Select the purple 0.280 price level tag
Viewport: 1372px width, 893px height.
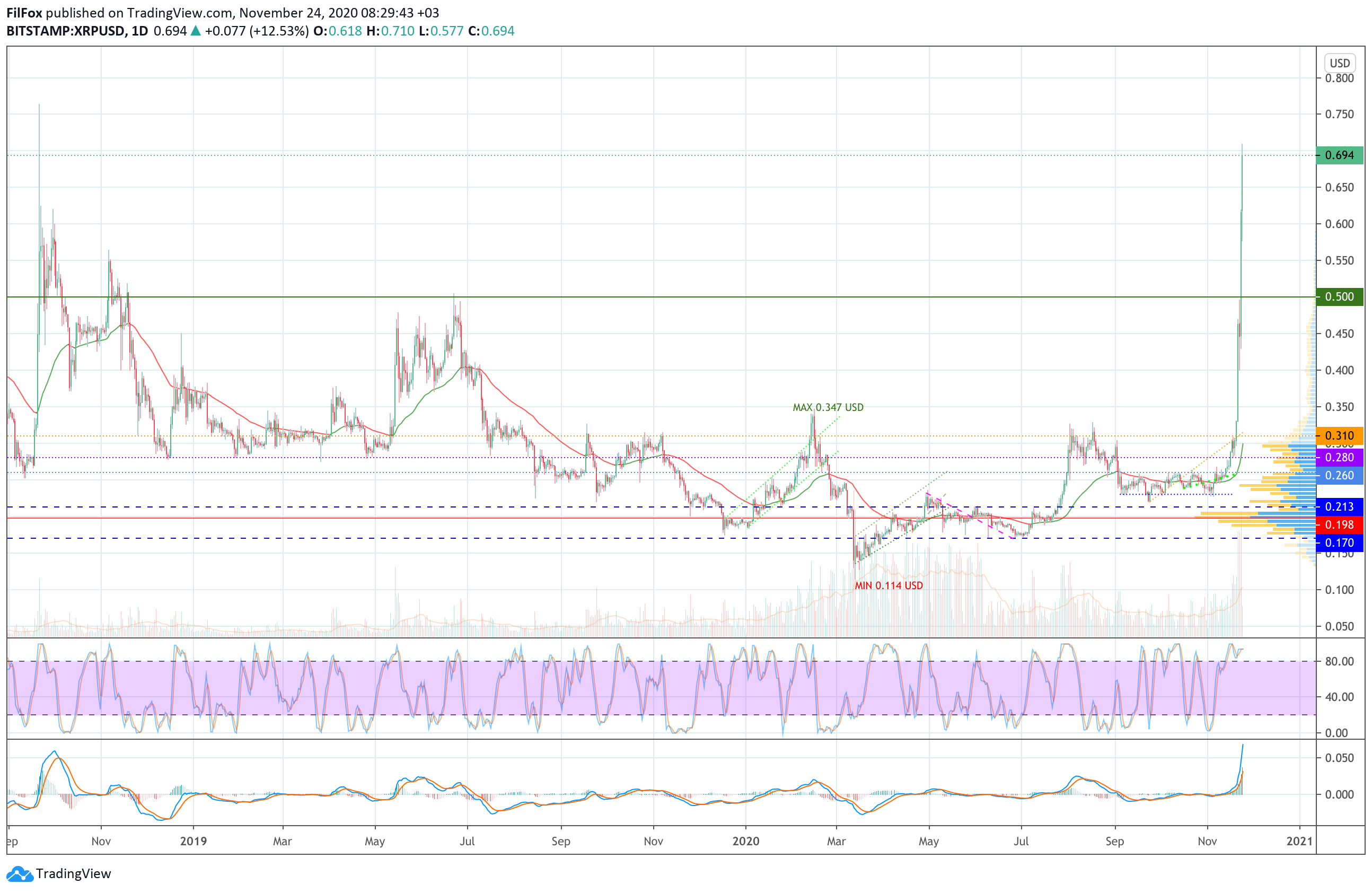coord(1339,457)
